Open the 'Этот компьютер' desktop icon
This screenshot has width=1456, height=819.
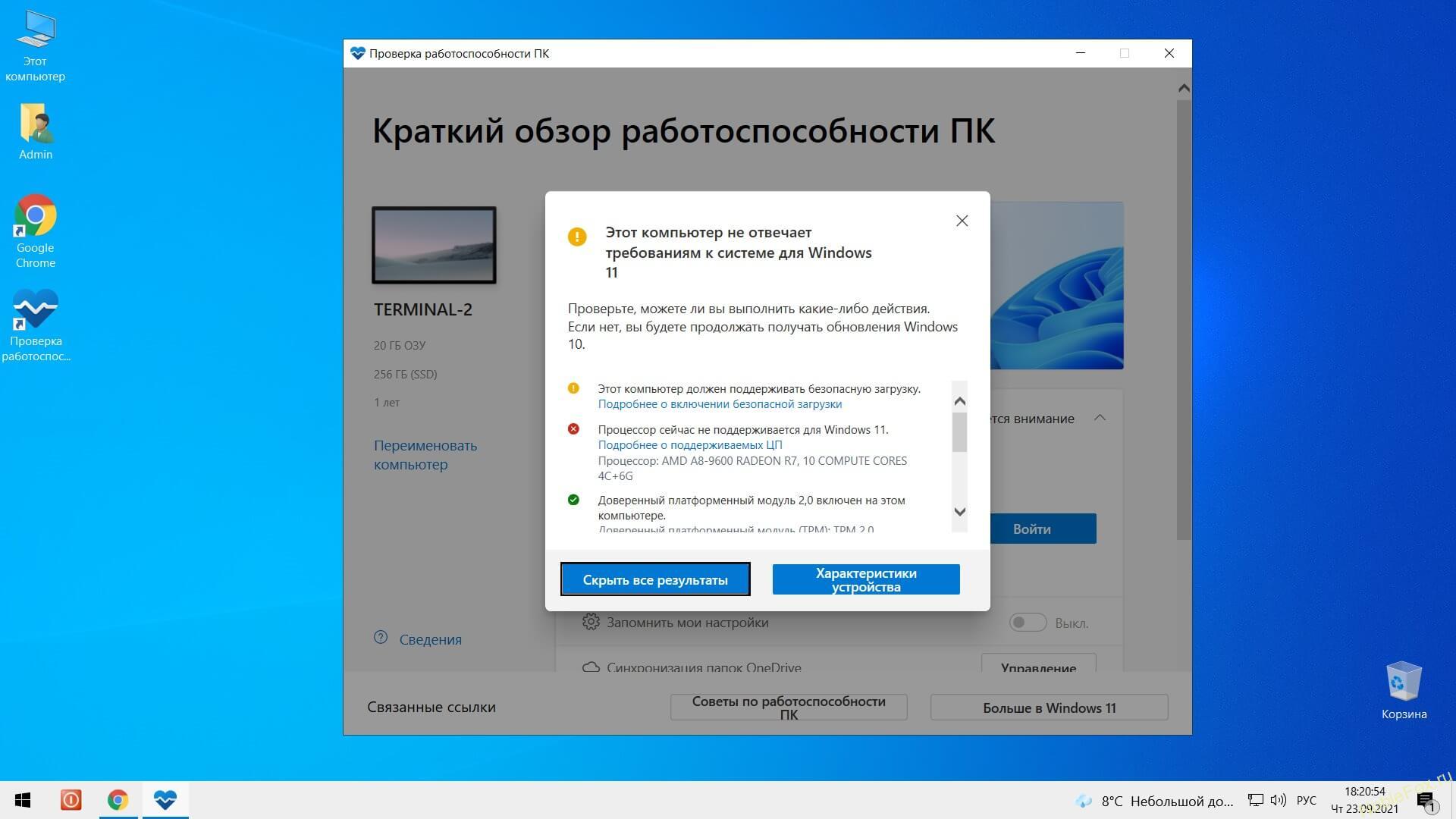coord(35,45)
